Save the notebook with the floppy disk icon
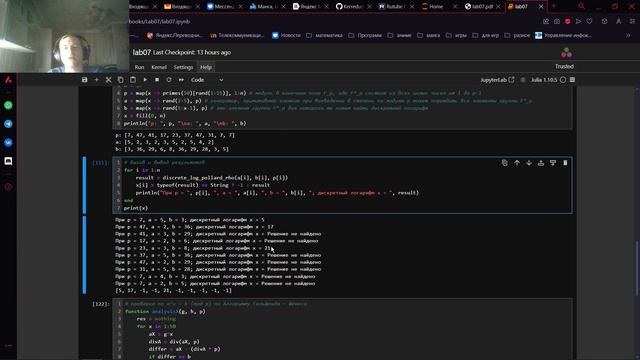The image size is (640, 360). coord(84,80)
